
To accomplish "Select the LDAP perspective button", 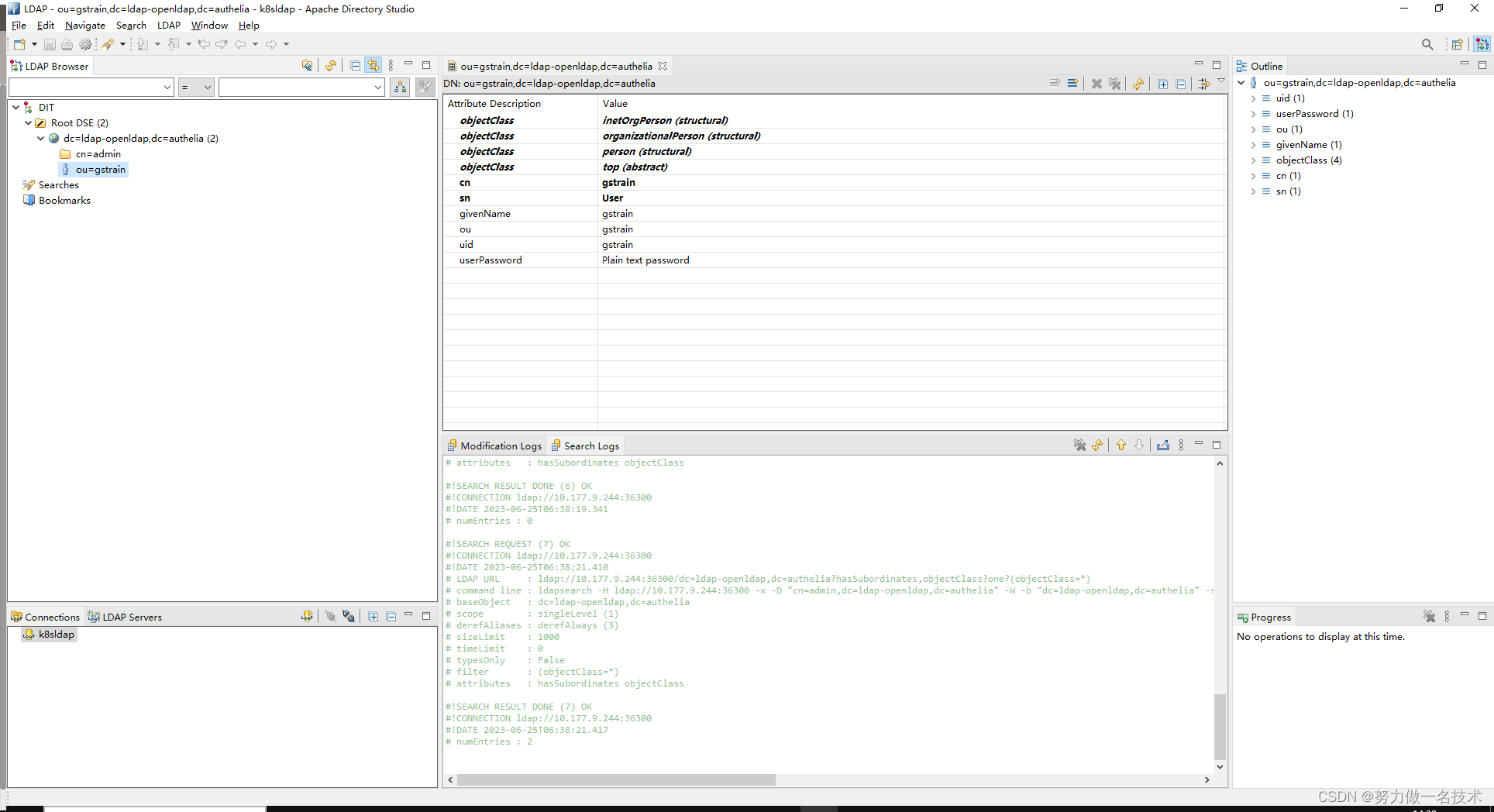I will point(1482,44).
